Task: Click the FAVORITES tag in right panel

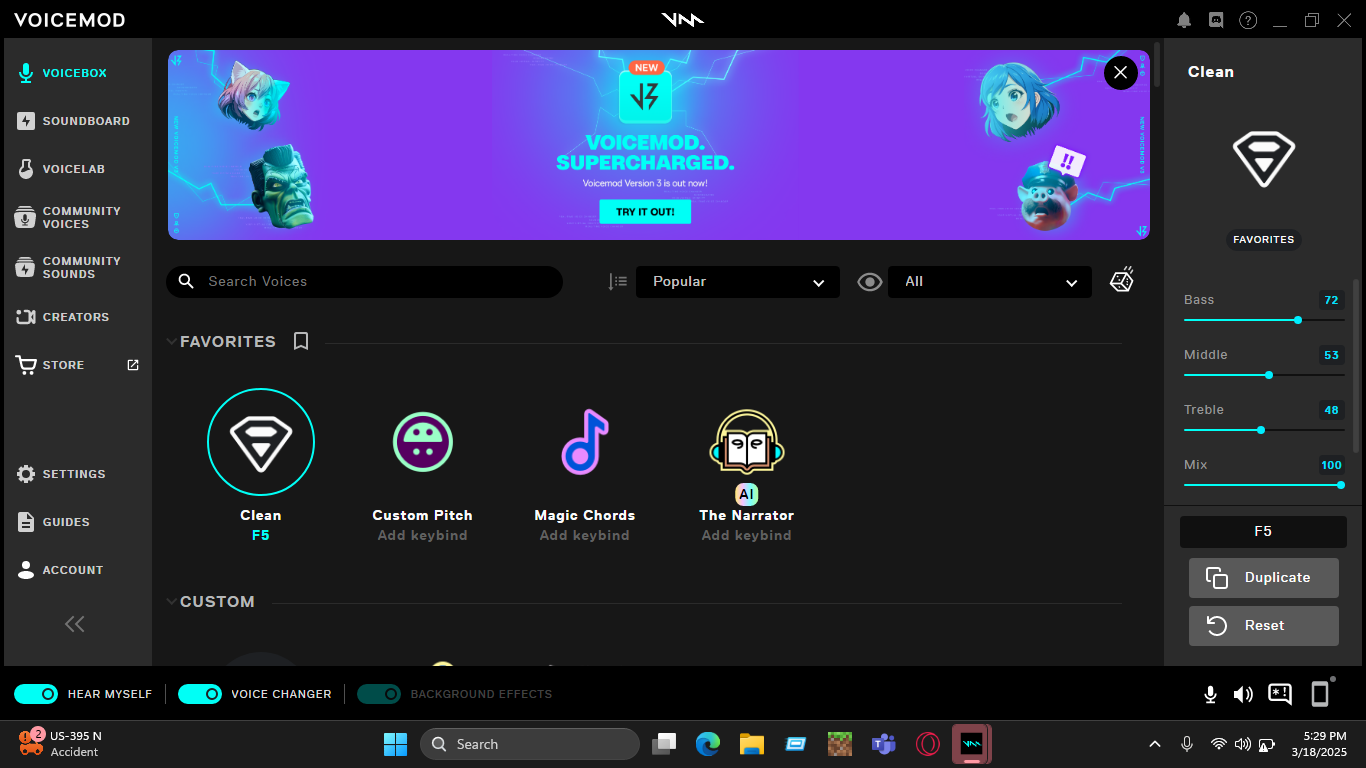Action: (x=1264, y=240)
